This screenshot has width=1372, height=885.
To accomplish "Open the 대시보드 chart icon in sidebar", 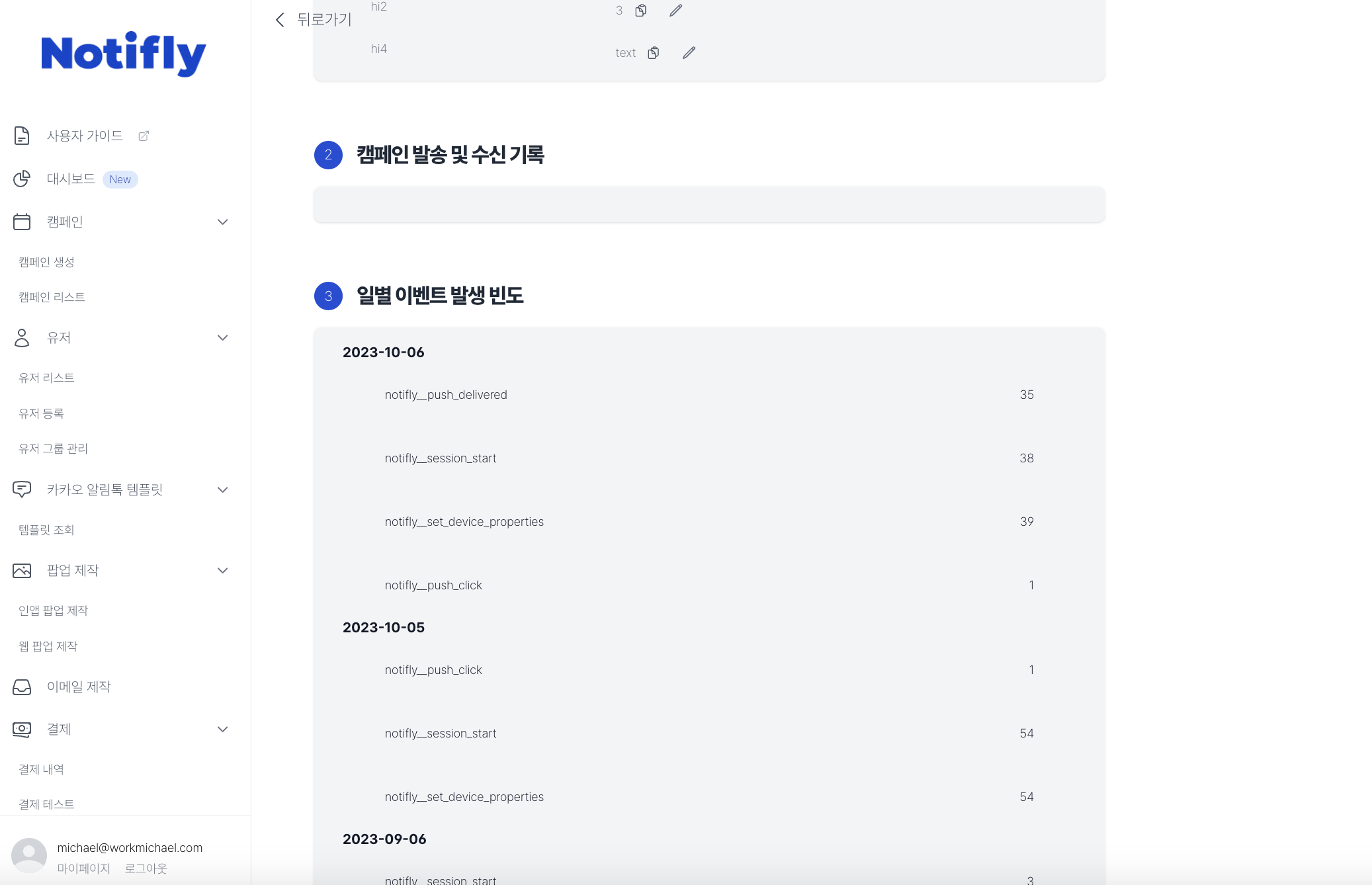I will pos(22,179).
